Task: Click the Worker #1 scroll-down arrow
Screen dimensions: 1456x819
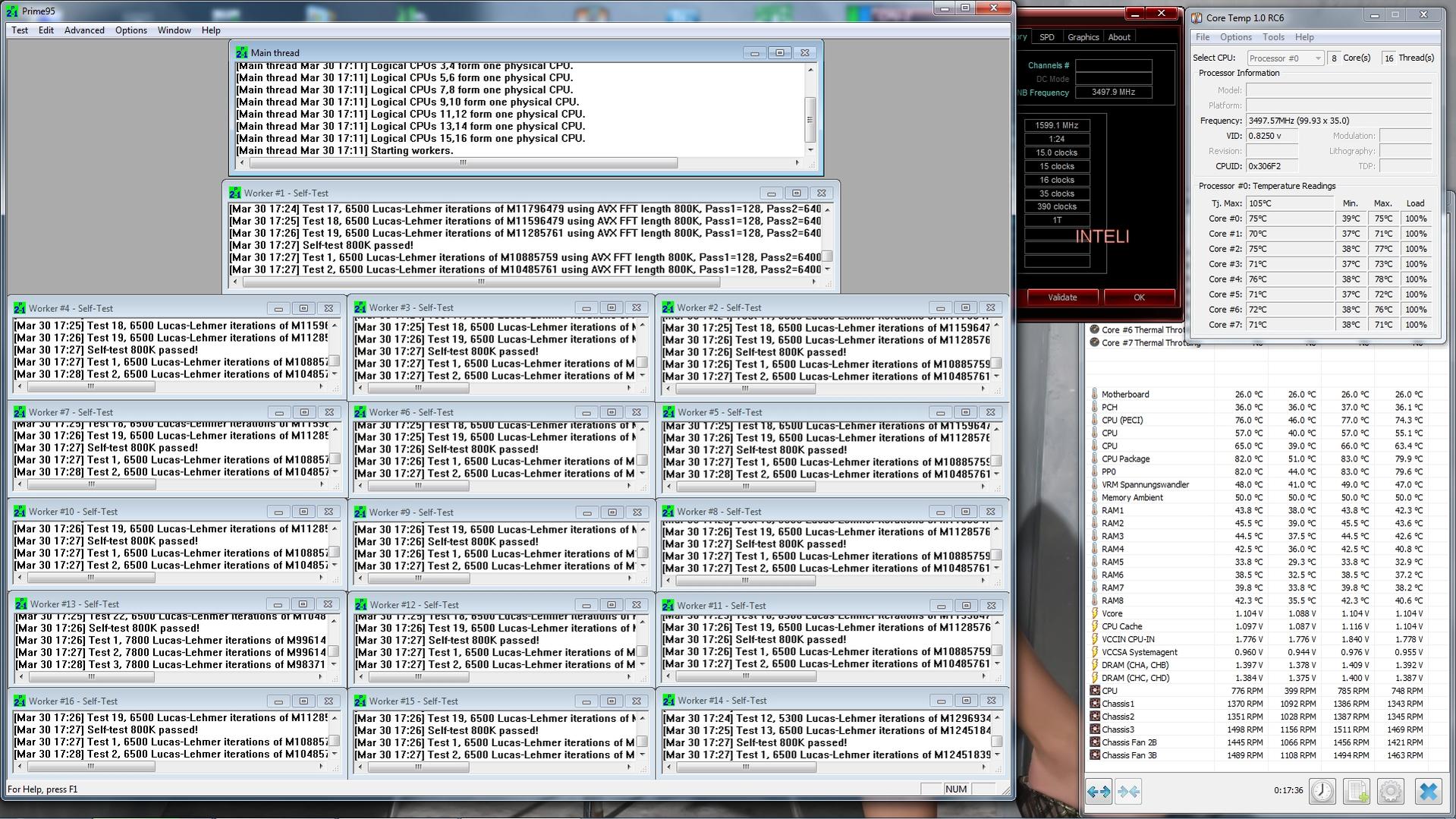Action: (827, 269)
